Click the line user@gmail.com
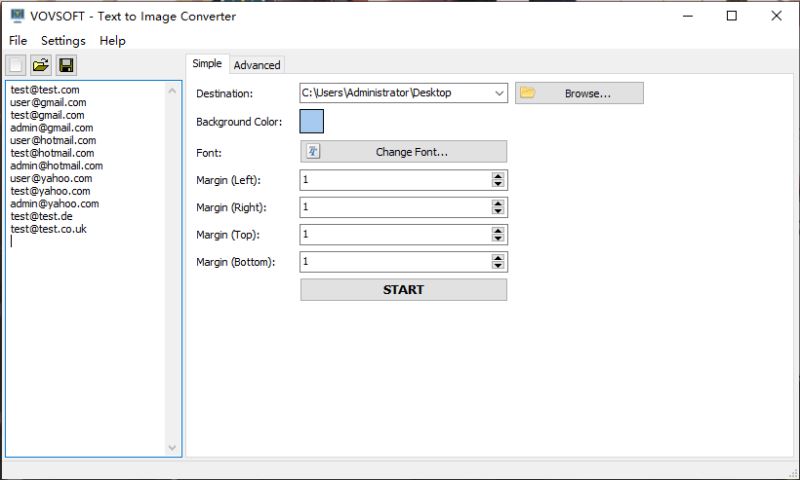The width and height of the screenshot is (800, 480). (48, 103)
